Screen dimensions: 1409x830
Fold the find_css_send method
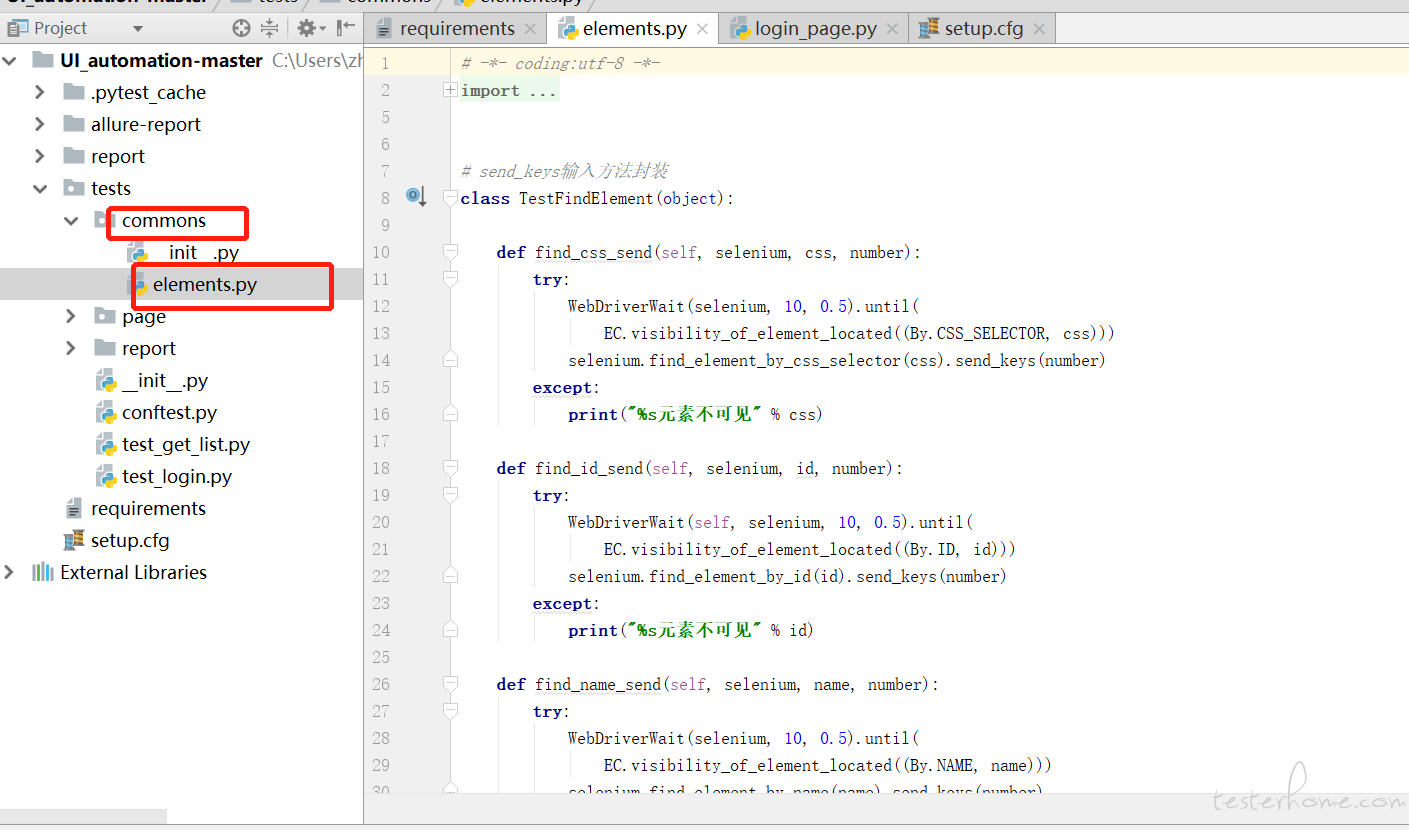click(451, 251)
